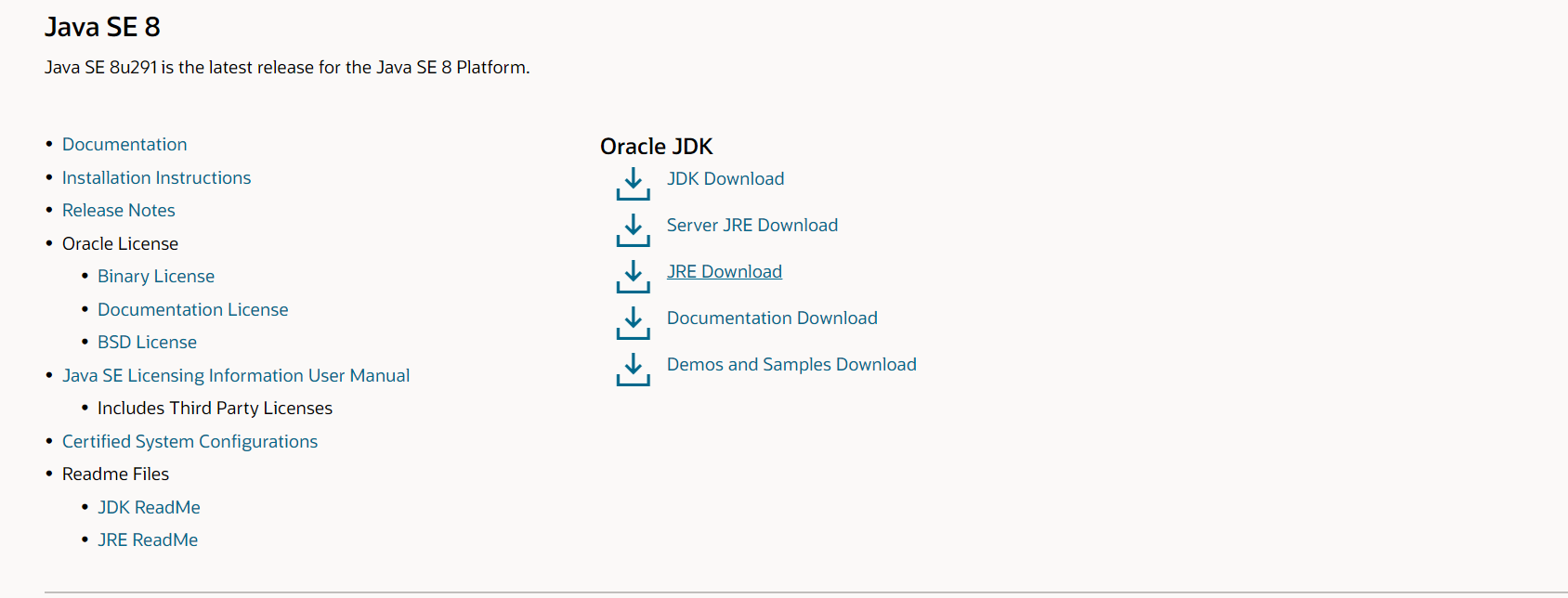
Task: Open the Documentation License link
Action: pyautogui.click(x=192, y=309)
